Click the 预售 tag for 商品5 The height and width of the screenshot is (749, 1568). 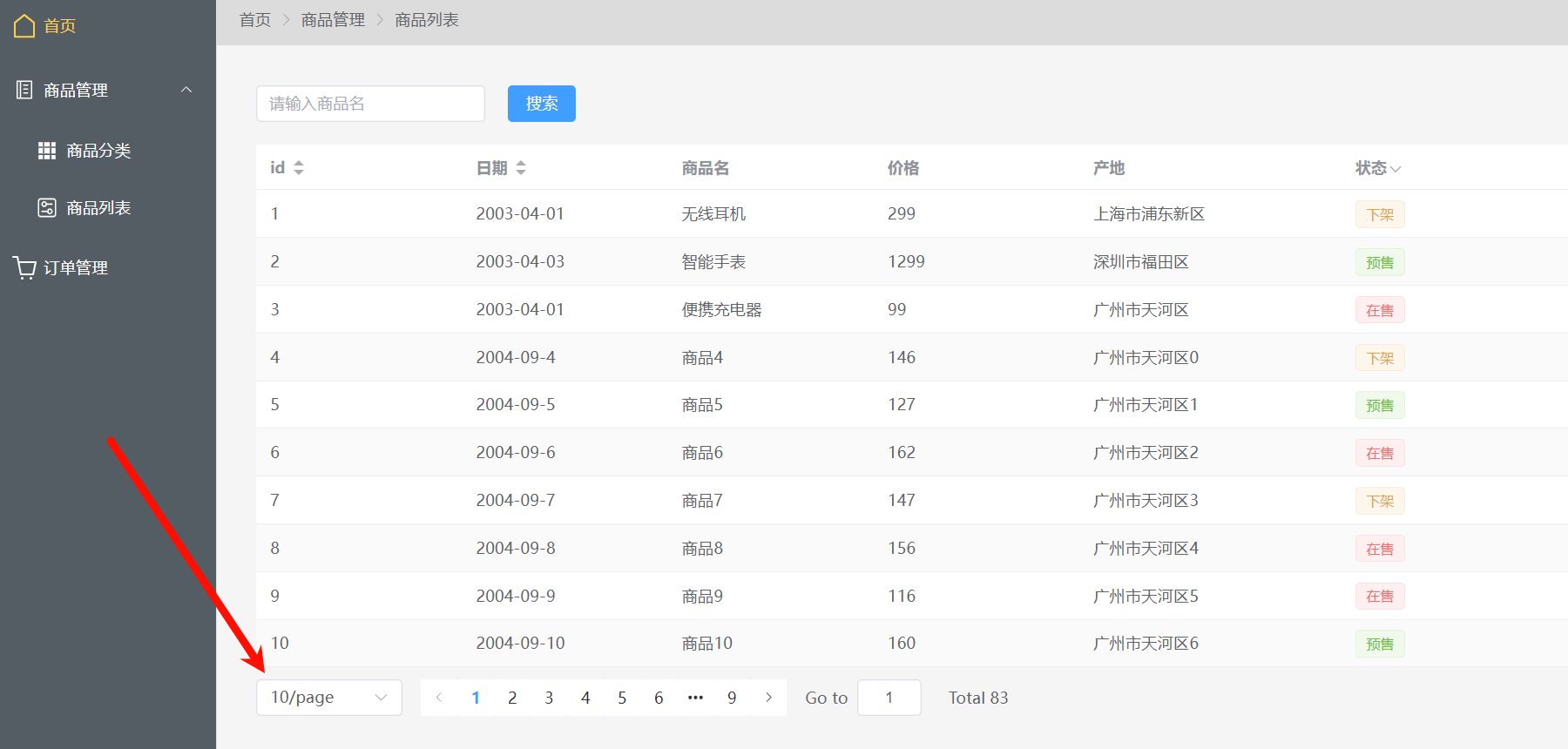[1380, 405]
